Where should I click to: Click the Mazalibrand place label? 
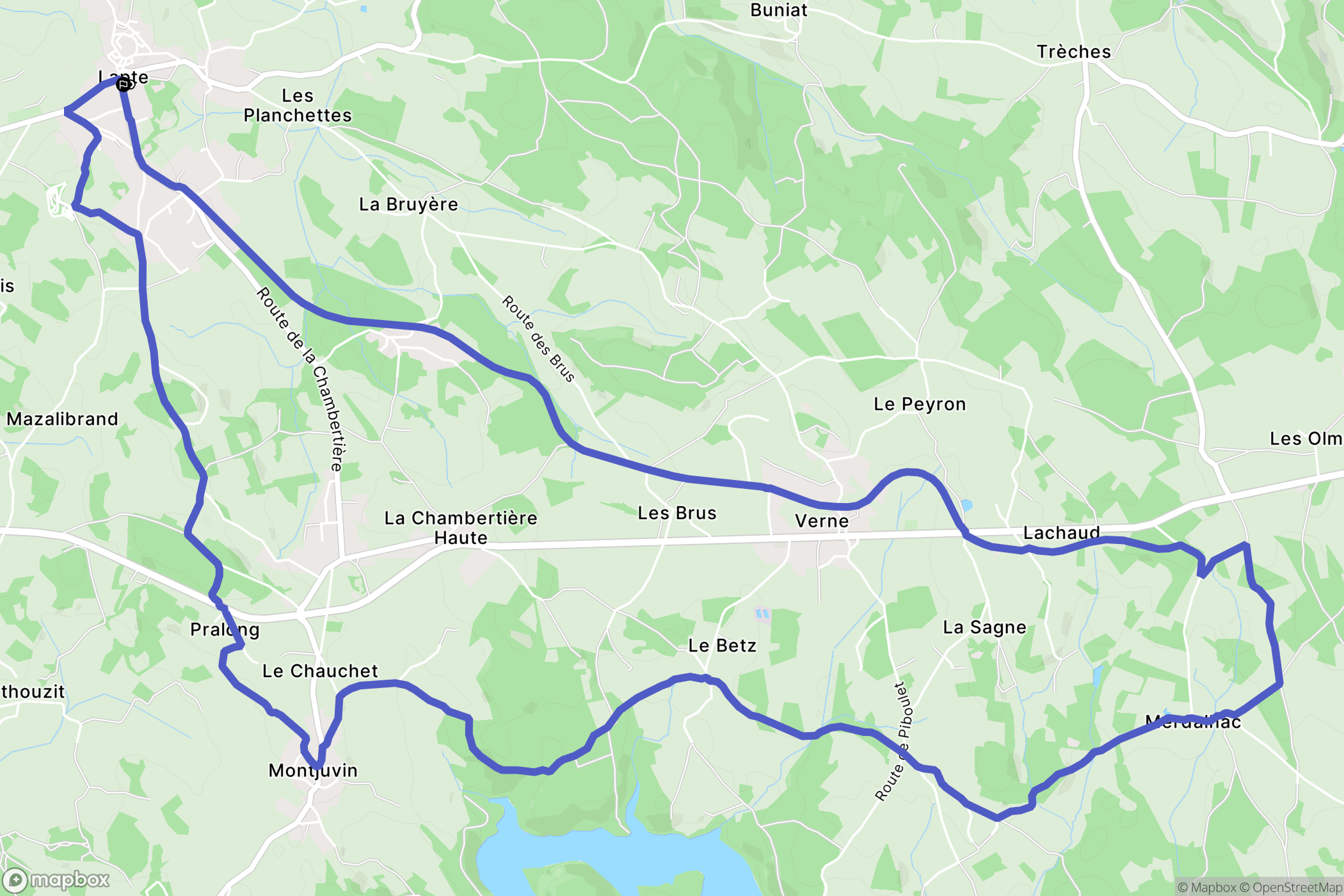point(63,419)
